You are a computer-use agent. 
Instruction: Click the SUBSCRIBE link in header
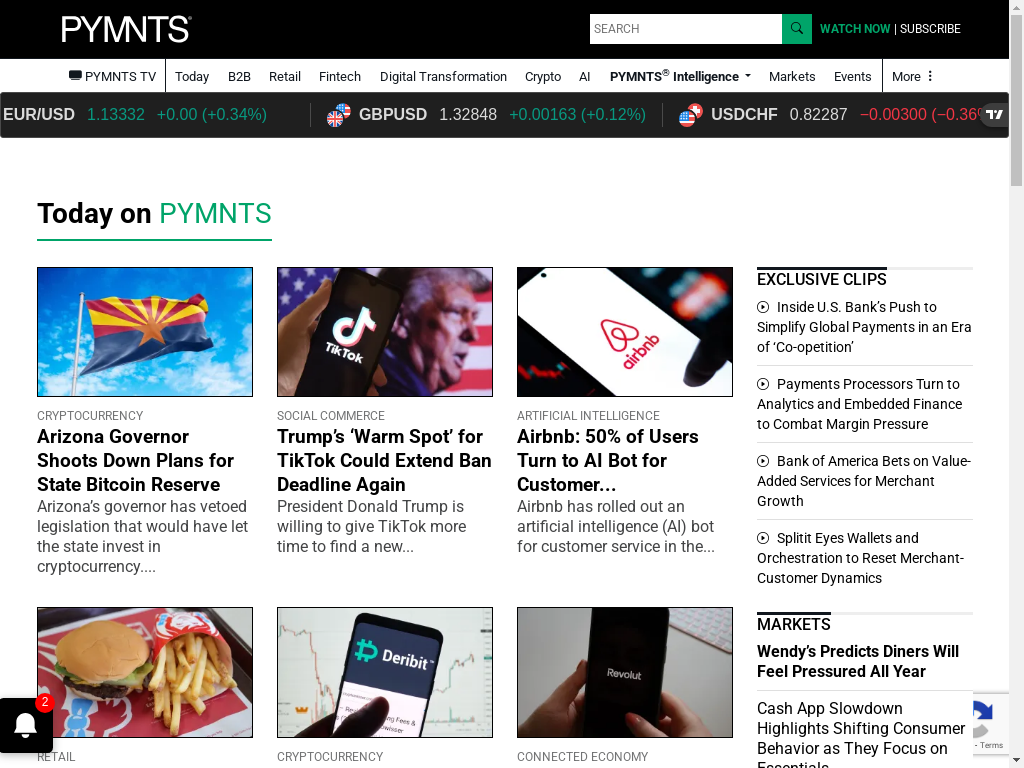pos(930,29)
